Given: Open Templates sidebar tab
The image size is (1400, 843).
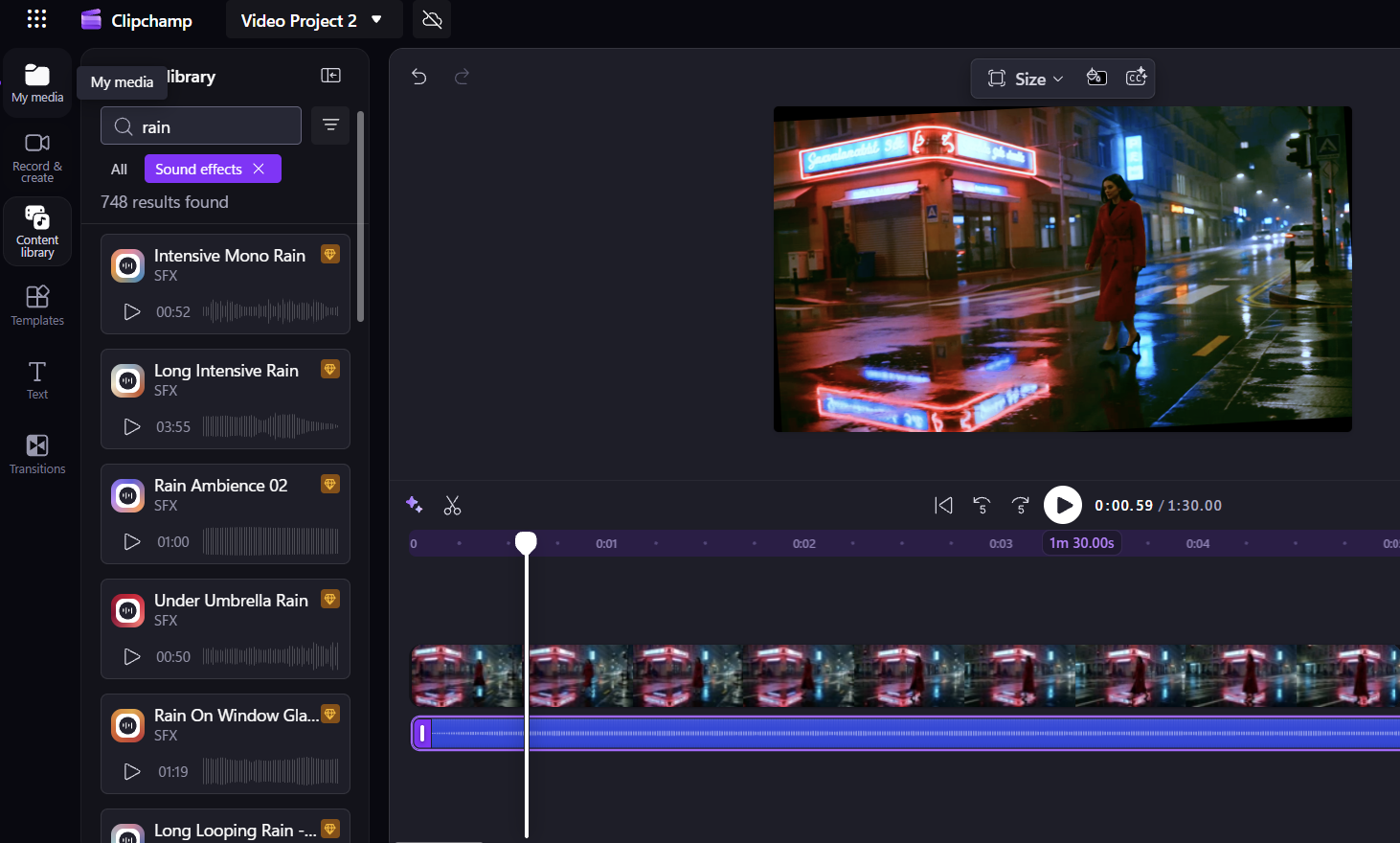Looking at the screenshot, I should tap(37, 306).
